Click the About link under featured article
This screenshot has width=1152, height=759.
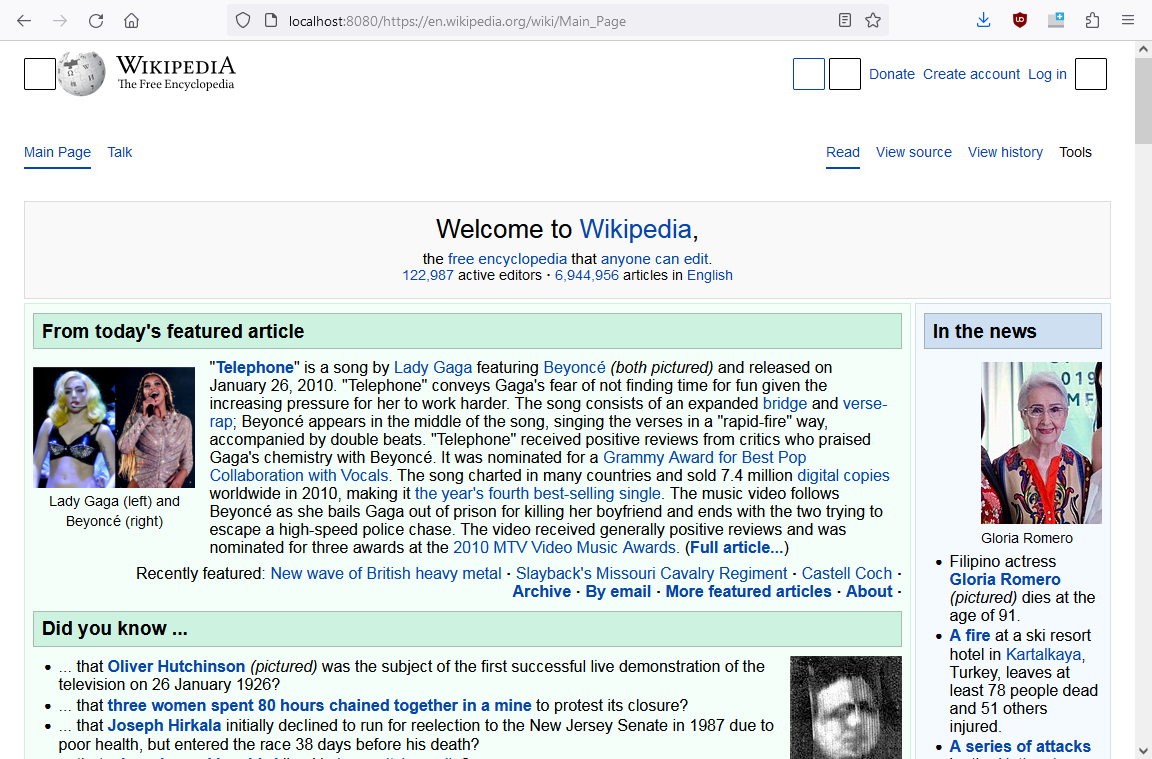point(869,591)
